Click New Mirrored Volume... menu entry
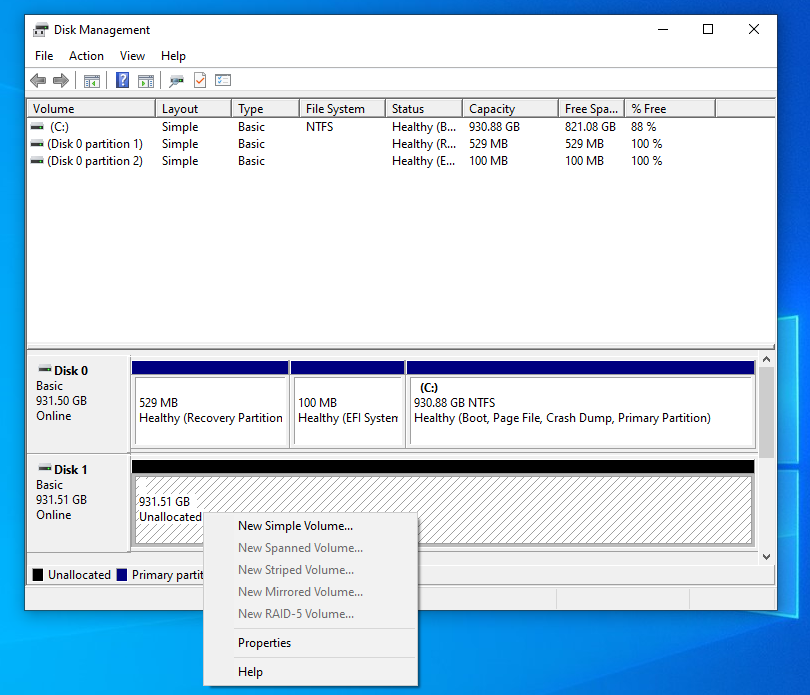The height and width of the screenshot is (695, 810). click(310, 592)
